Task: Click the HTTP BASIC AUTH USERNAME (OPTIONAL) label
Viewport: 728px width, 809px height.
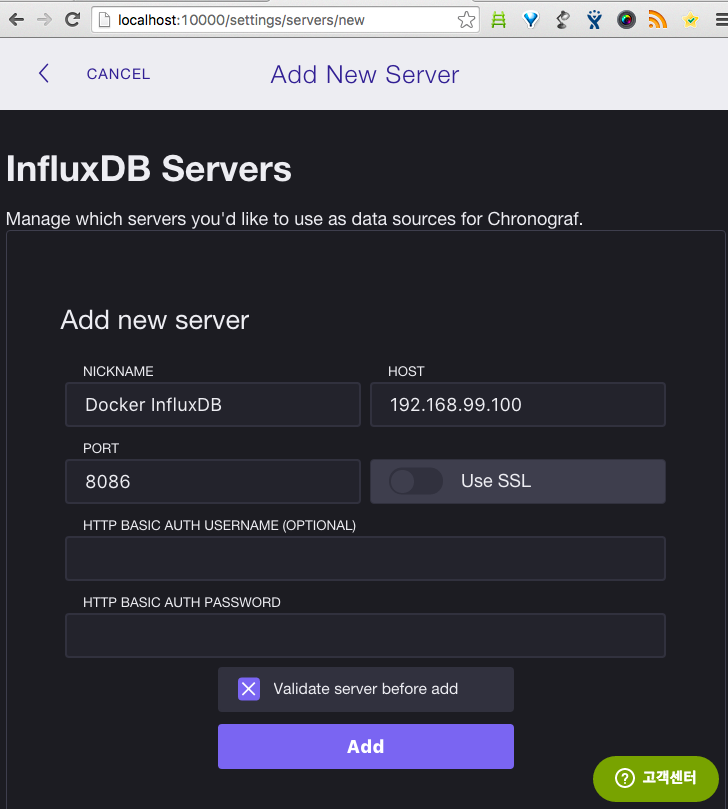Action: (x=219, y=525)
